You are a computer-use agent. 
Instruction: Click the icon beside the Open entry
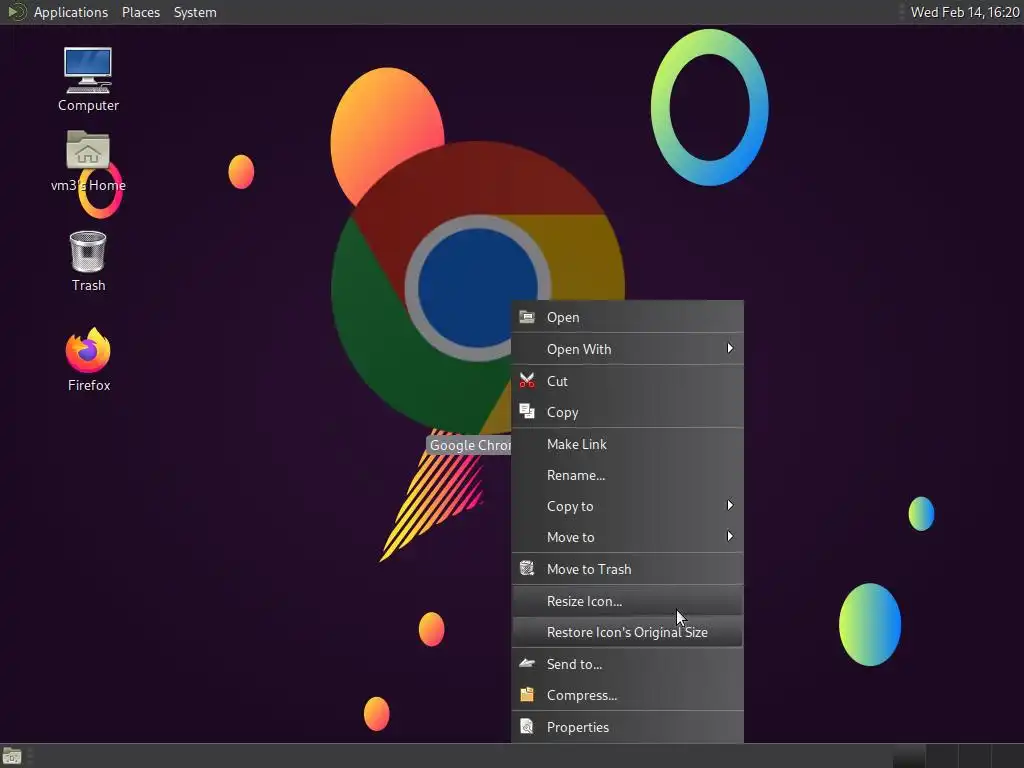click(x=527, y=317)
